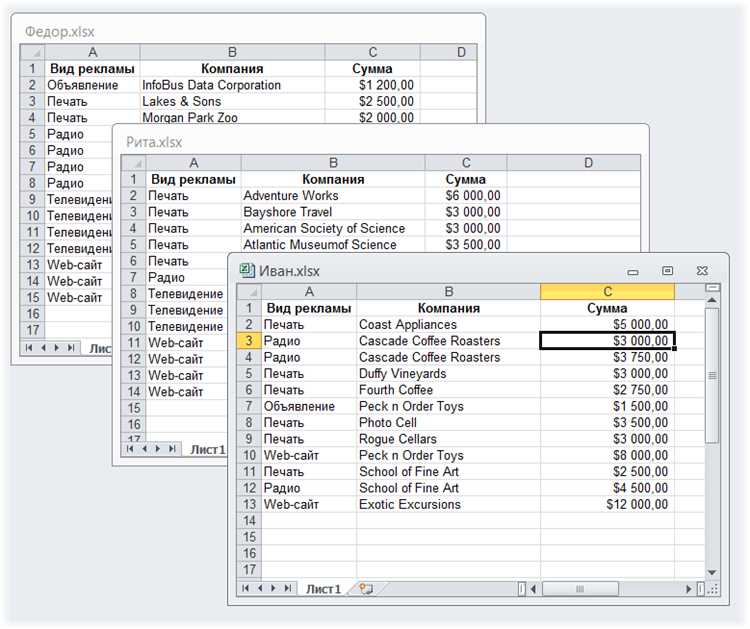Click the scroll up arrow in Иван.xlsx
The width and height of the screenshot is (750, 629).
click(x=712, y=300)
